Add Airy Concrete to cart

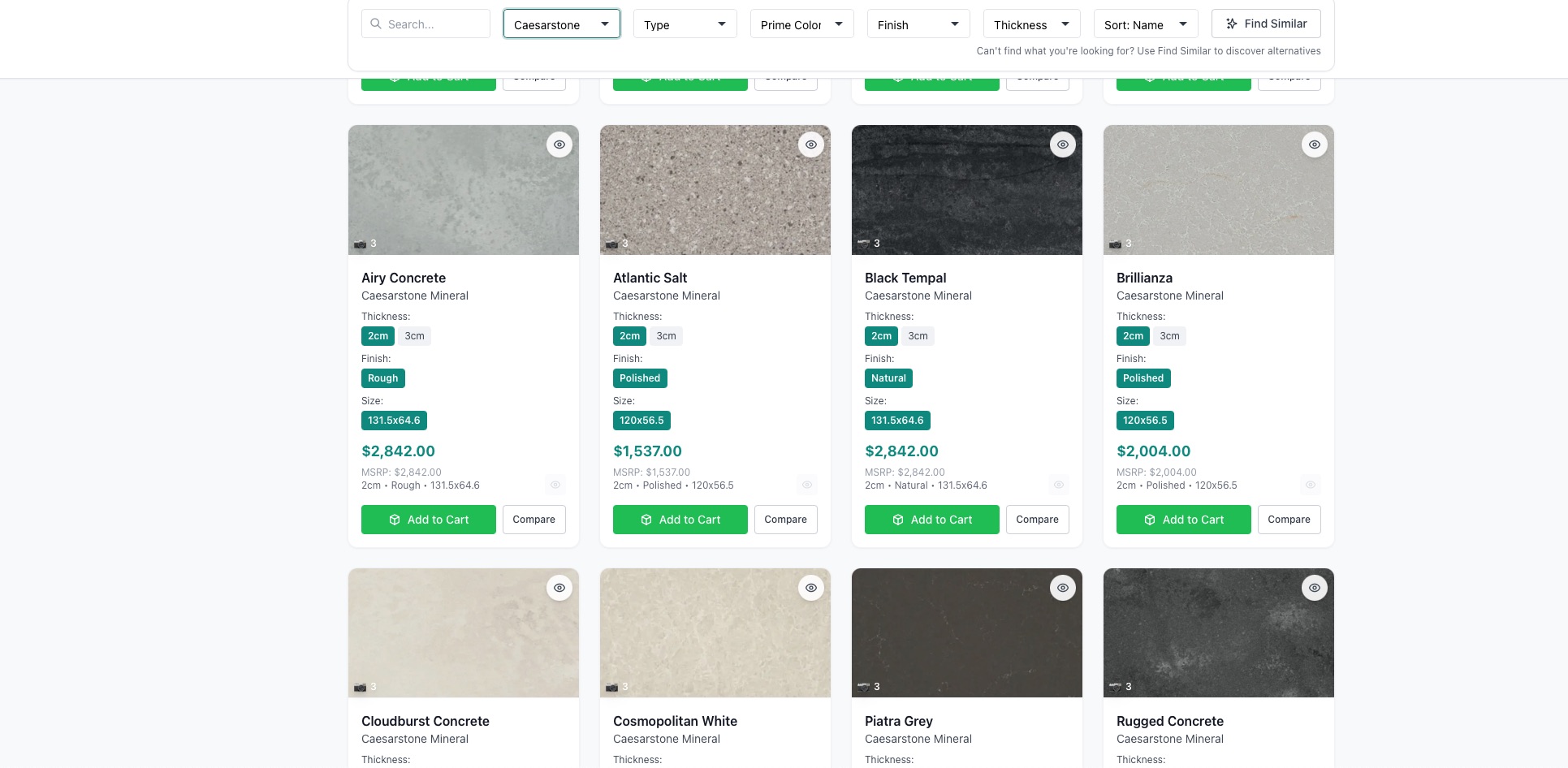tap(429, 520)
